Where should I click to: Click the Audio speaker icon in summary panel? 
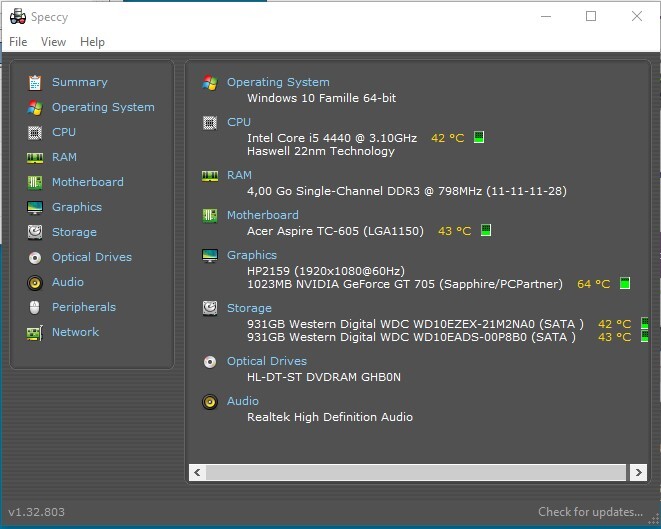210,402
